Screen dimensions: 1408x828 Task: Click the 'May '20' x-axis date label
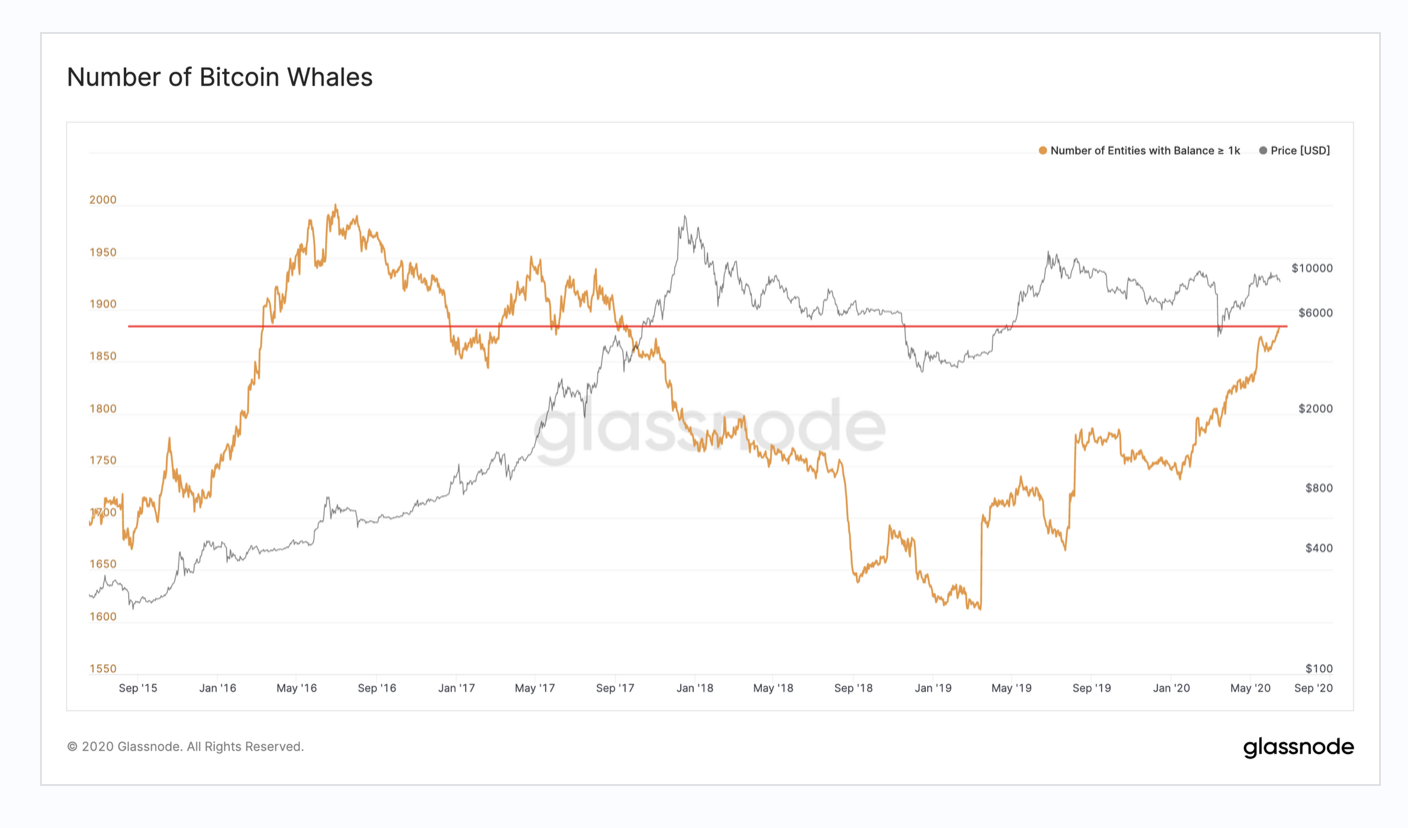[x=1250, y=688]
